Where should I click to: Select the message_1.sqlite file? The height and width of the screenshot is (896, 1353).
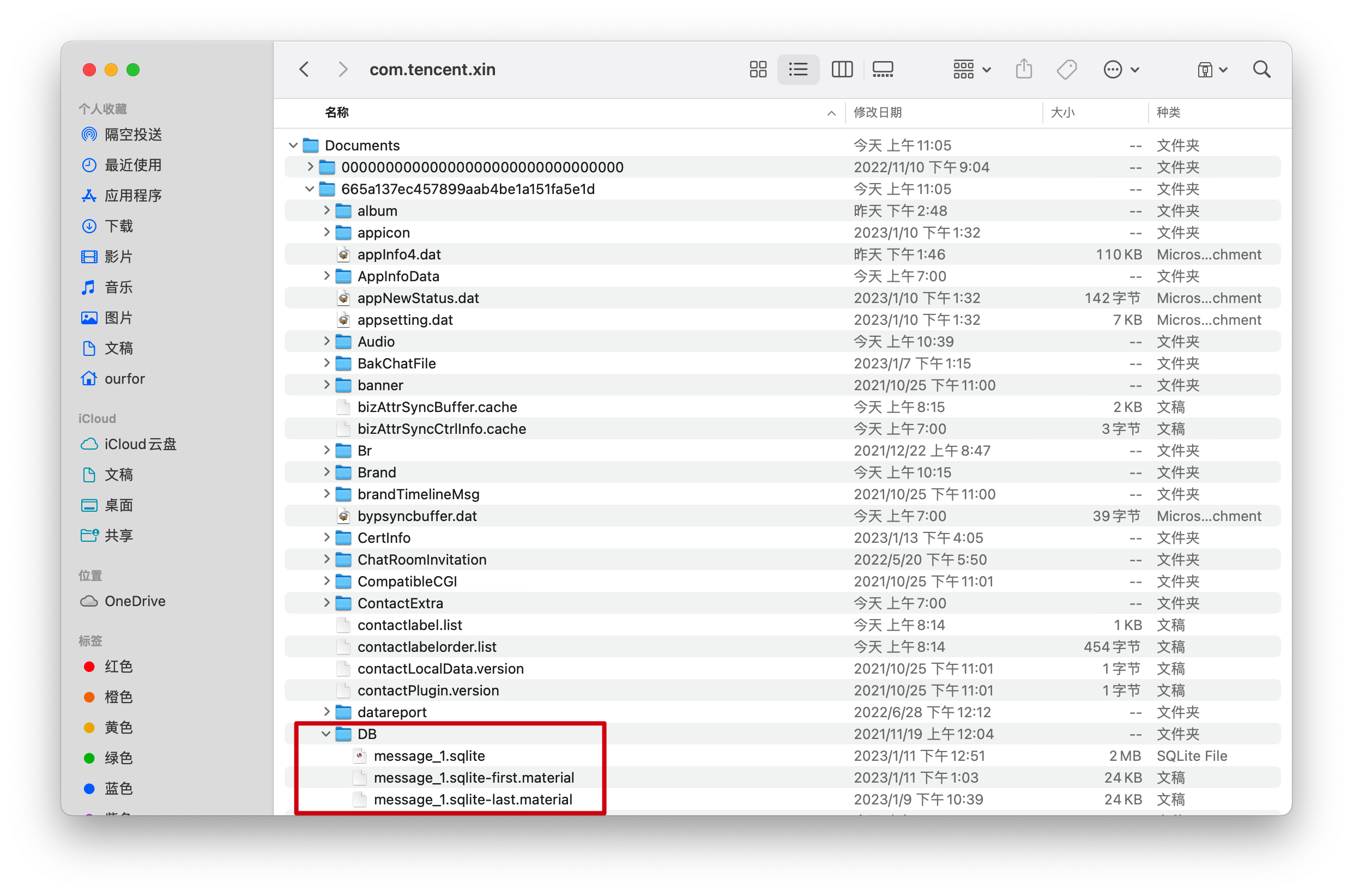pyautogui.click(x=429, y=755)
